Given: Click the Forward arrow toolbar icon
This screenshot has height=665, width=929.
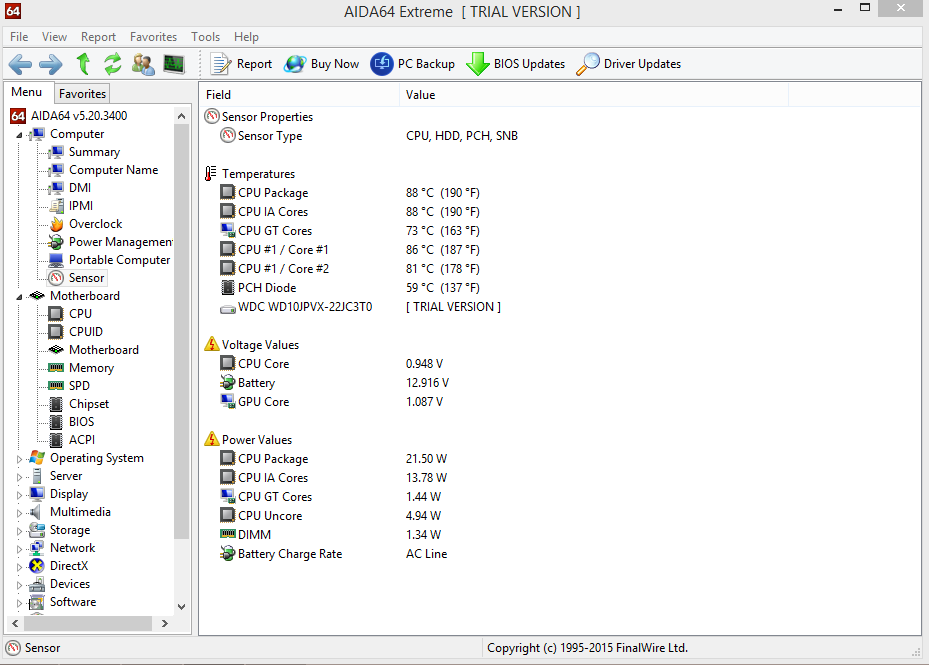Looking at the screenshot, I should pyautogui.click(x=50, y=64).
